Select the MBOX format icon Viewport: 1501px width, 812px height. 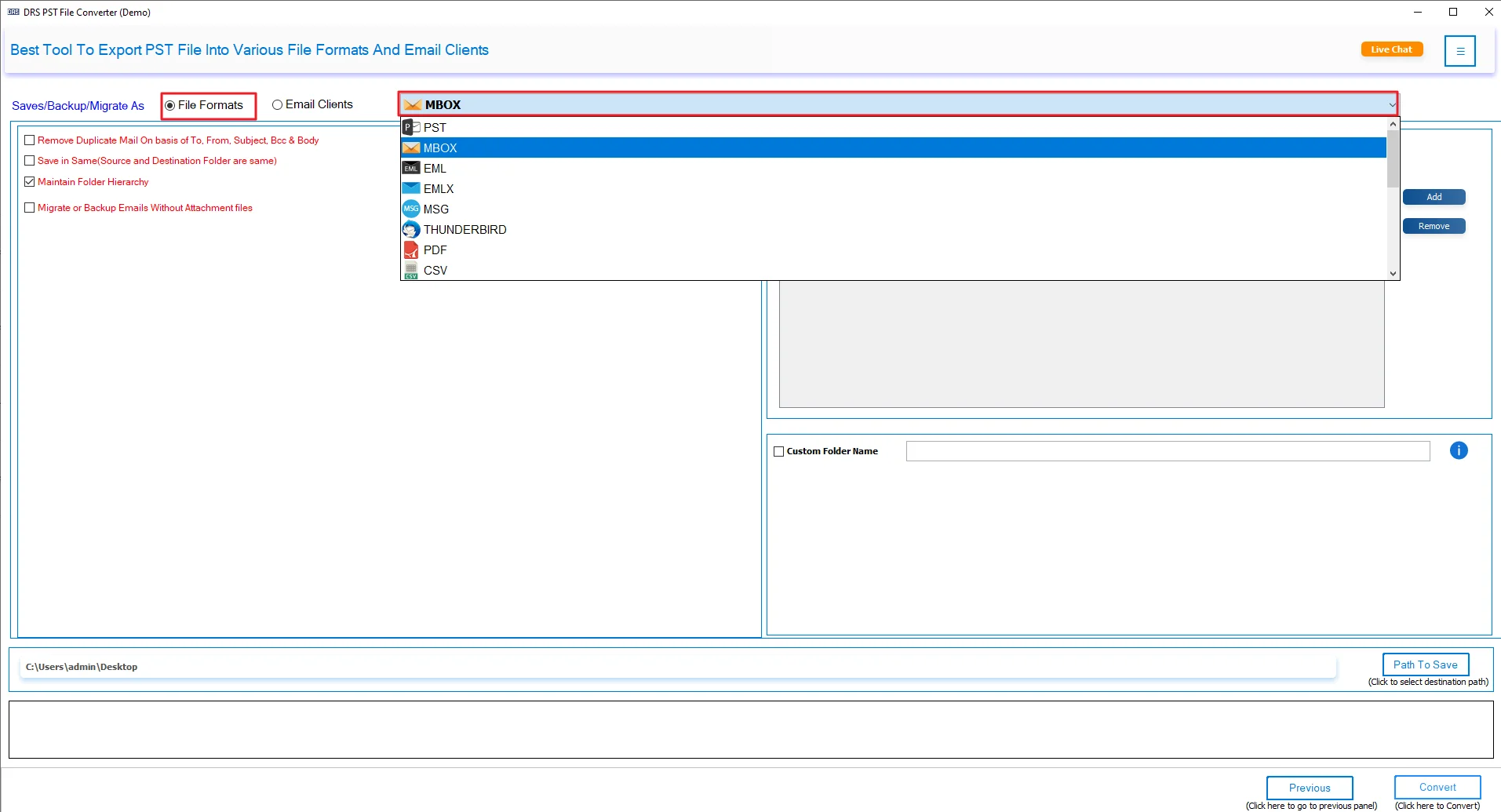pyautogui.click(x=411, y=147)
